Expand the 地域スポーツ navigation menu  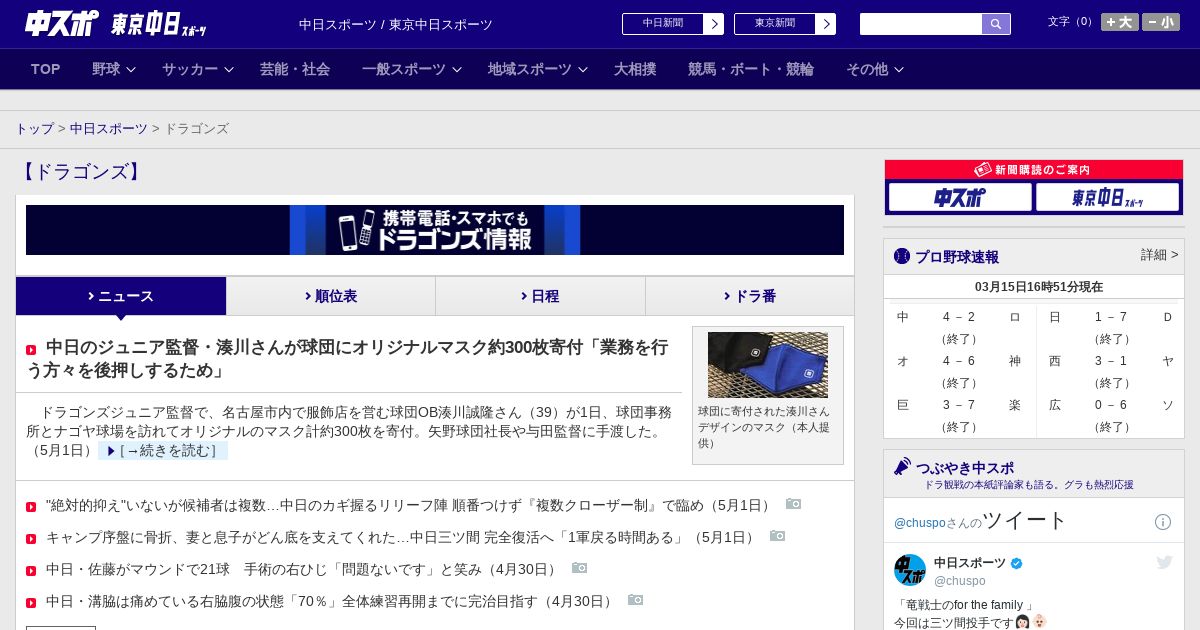[538, 69]
